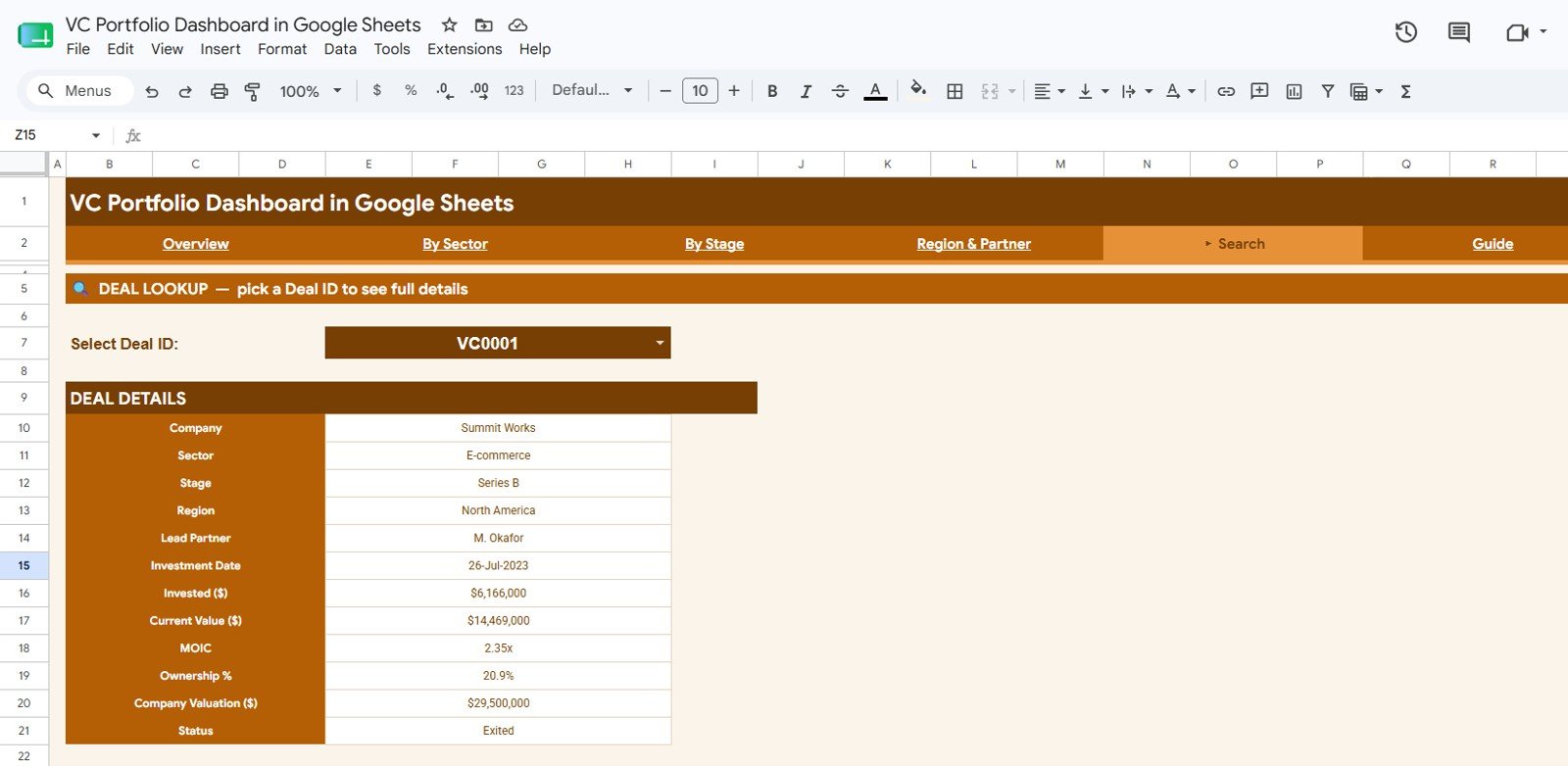Viewport: 1568px width, 766px height.
Task: Search the Menus box
Action: point(79,91)
